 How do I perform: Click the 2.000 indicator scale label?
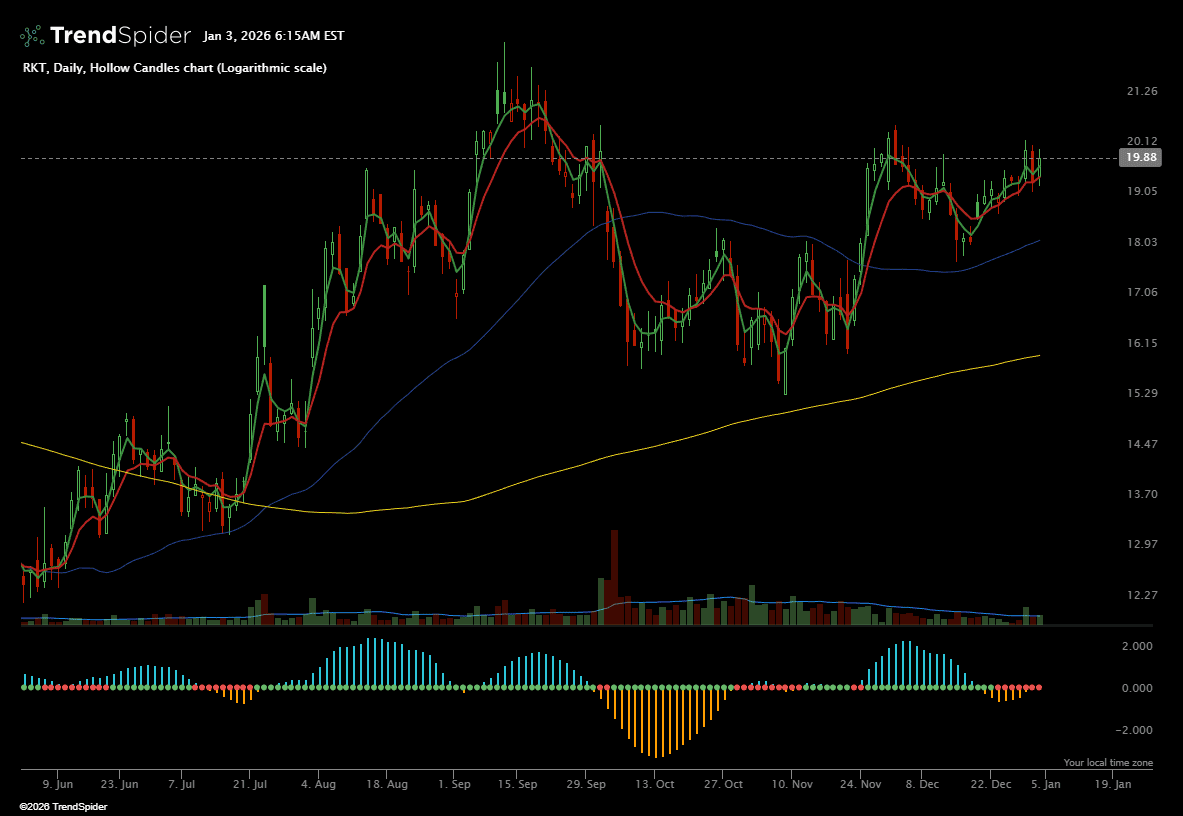1139,646
